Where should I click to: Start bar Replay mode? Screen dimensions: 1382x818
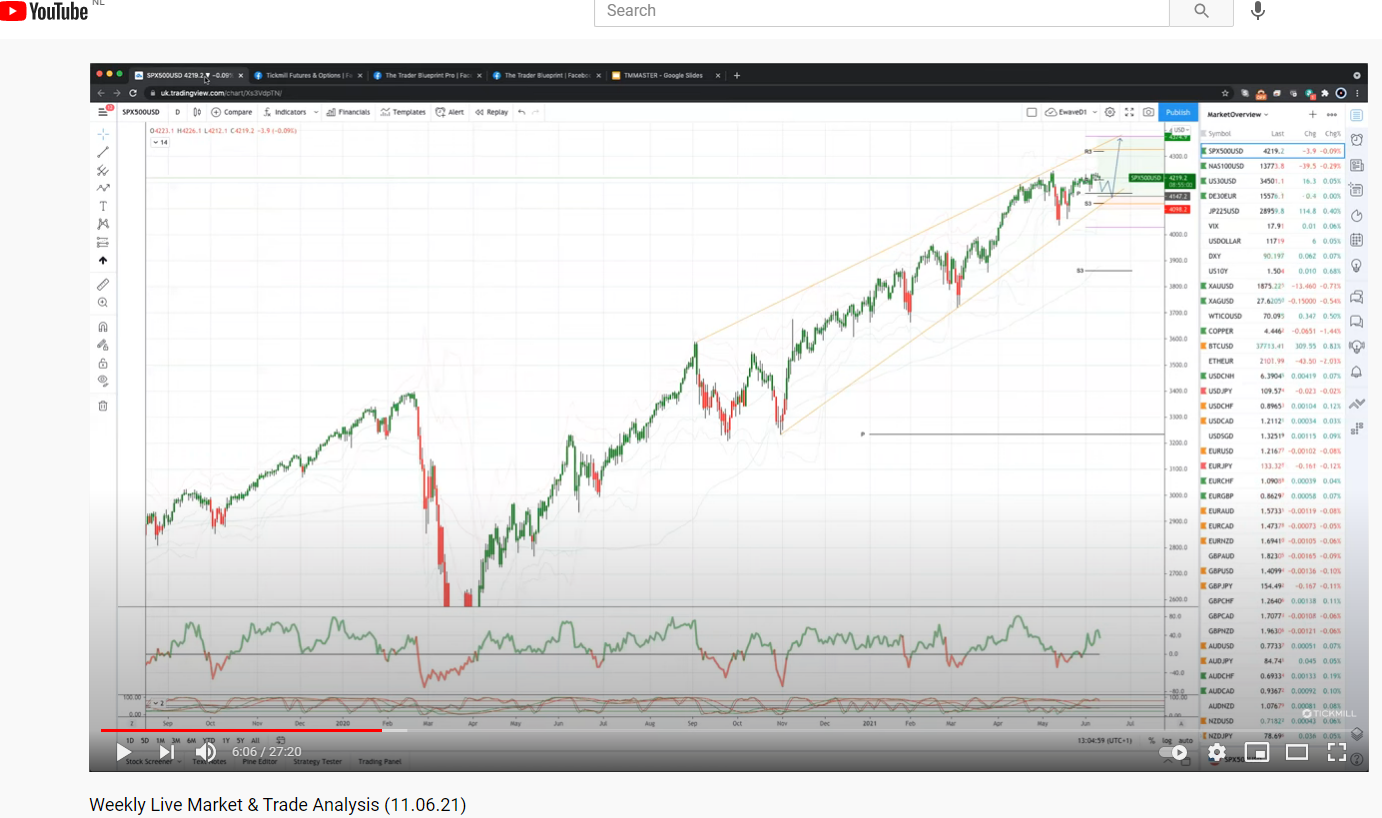491,112
